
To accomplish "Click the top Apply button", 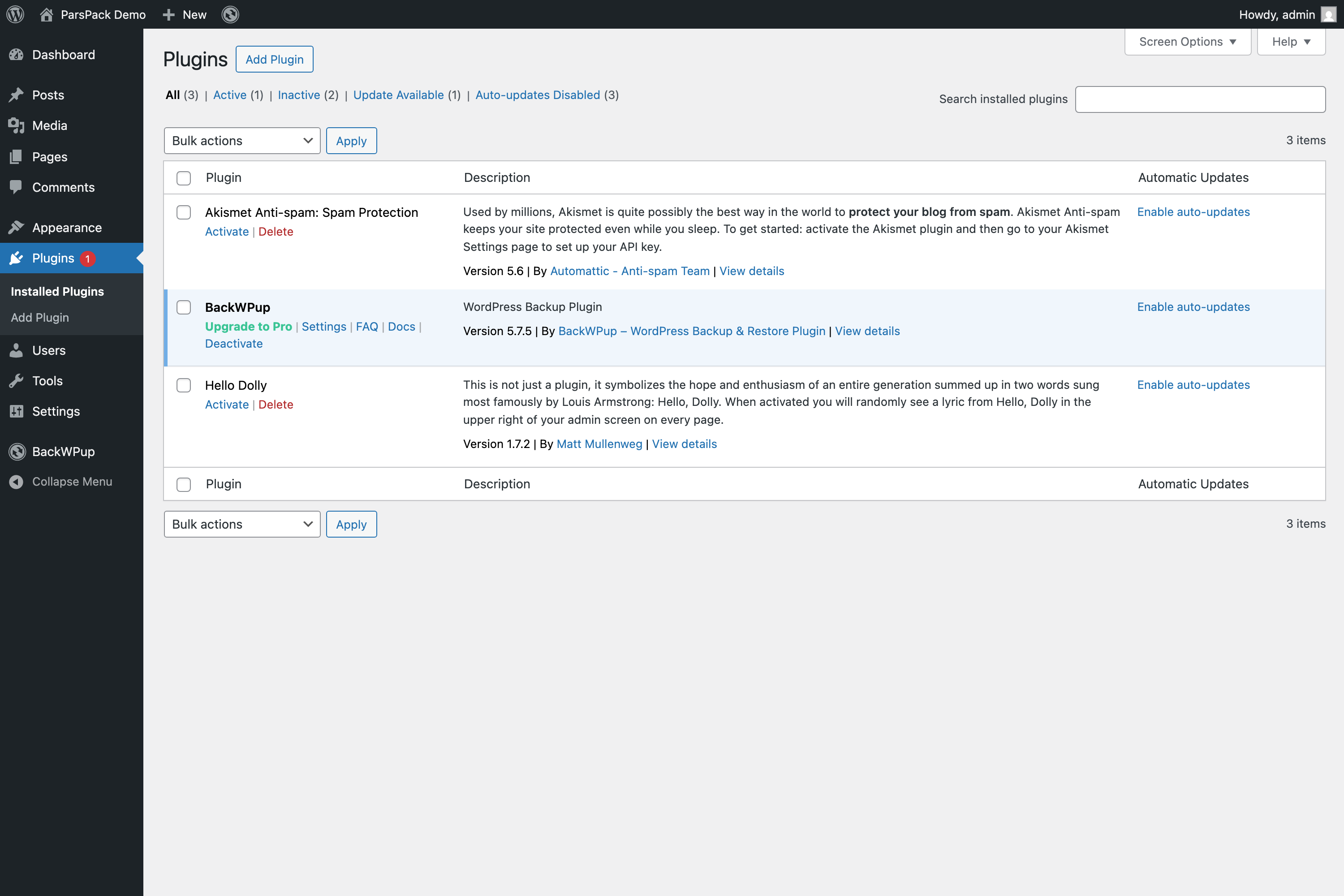I will tap(351, 141).
